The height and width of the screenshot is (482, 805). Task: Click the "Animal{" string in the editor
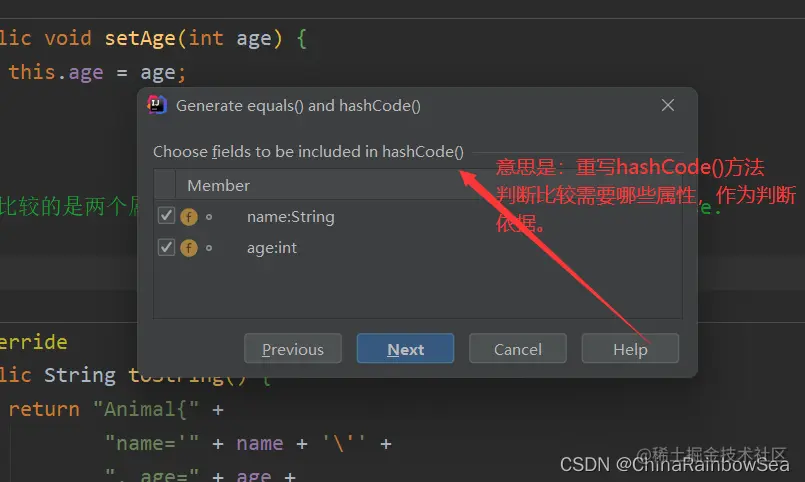pos(146,409)
